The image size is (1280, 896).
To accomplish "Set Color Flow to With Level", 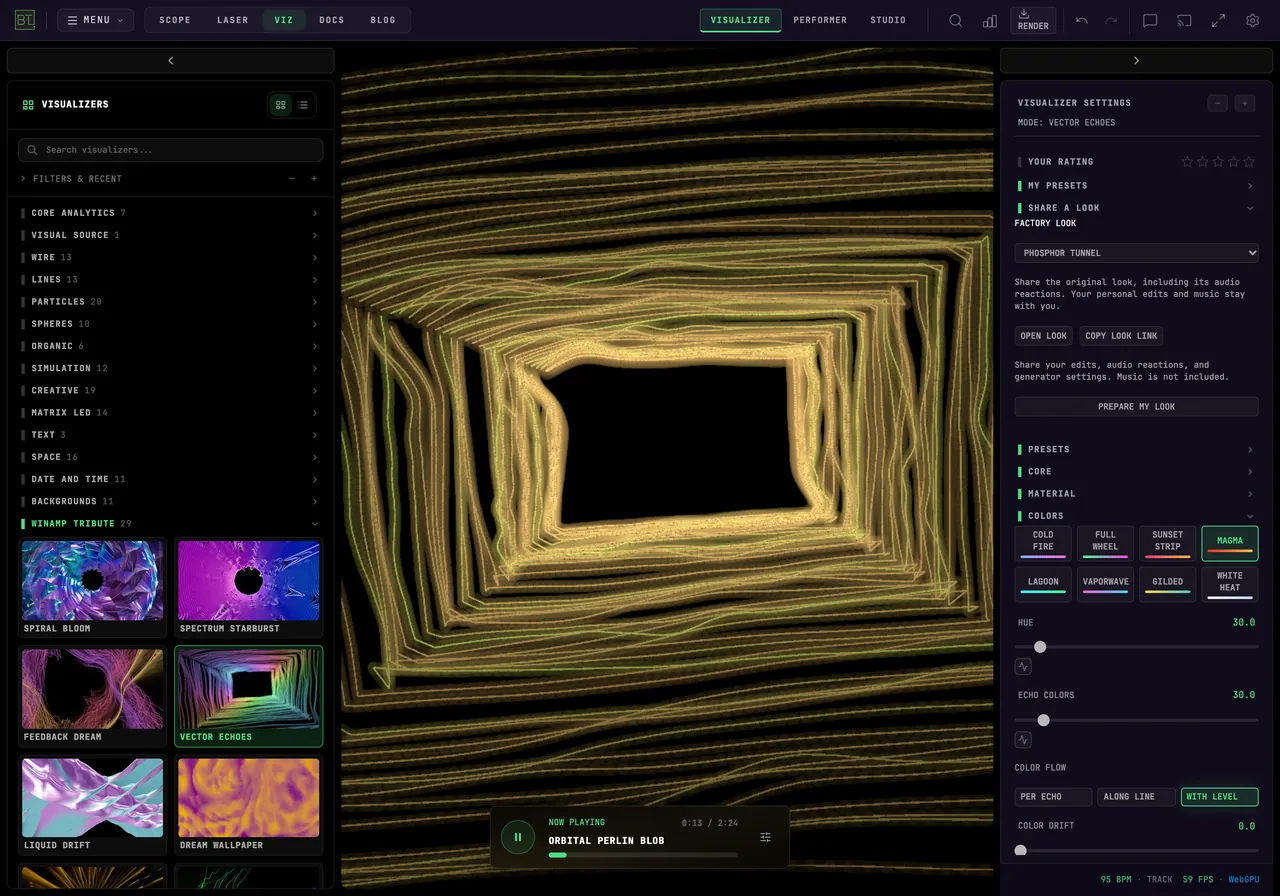I will pyautogui.click(x=1219, y=797).
